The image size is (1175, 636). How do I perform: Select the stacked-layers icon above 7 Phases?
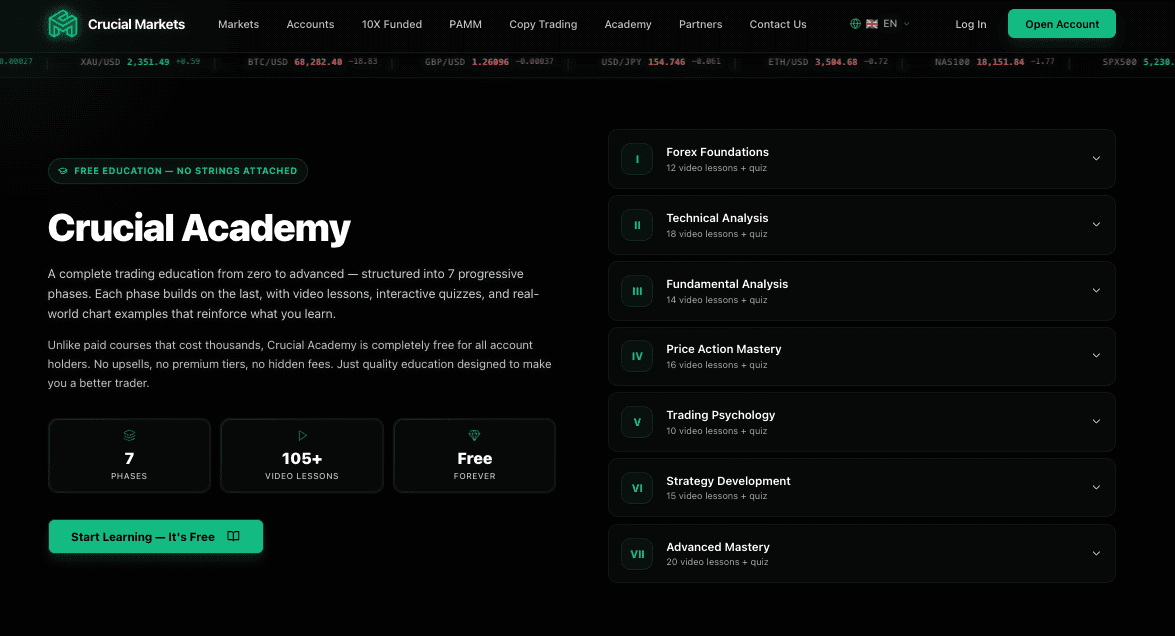129,435
